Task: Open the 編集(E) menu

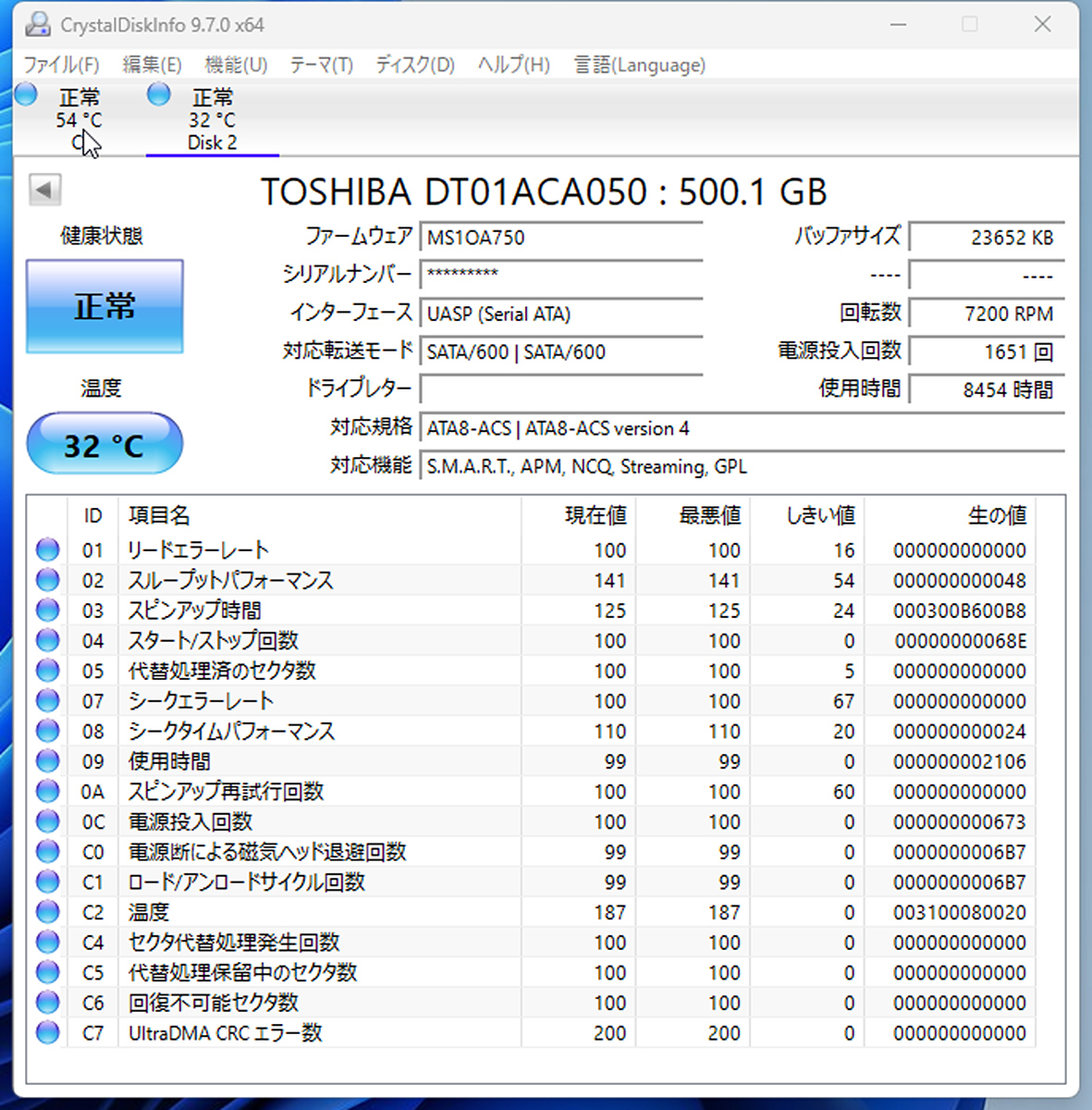Action: tap(152, 65)
